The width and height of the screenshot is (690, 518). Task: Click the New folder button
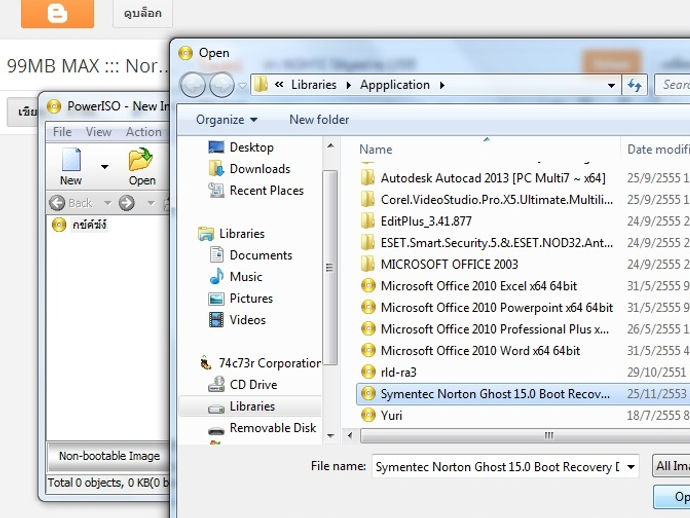pos(319,120)
